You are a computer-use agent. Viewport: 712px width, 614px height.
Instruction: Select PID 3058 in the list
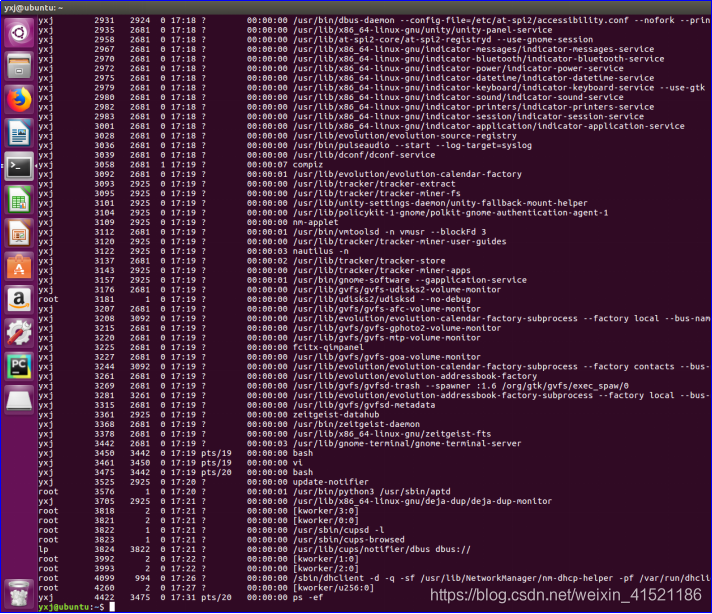pyautogui.click(x=104, y=165)
